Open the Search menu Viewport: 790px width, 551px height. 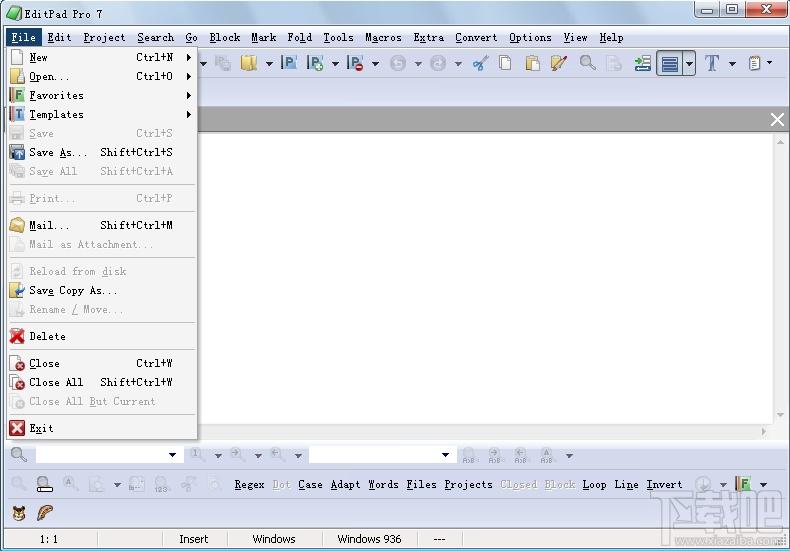point(156,37)
